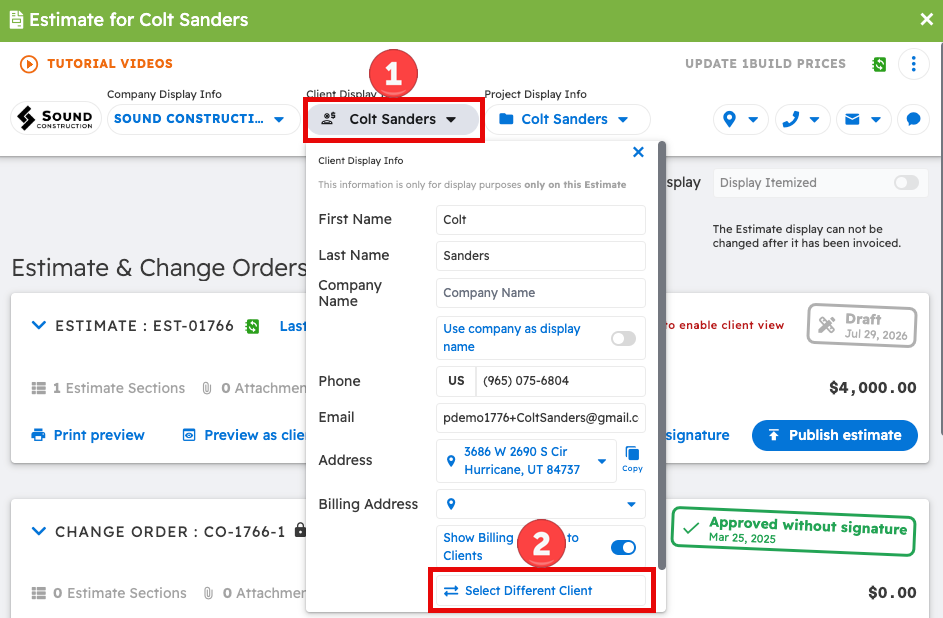Click the Sound Construction company logo
The image size is (943, 618).
coord(55,119)
